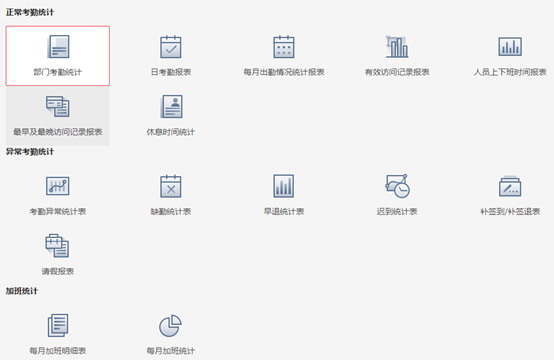The image size is (554, 360).
Task: Select the 迟到统计表 clock icon
Action: (x=397, y=186)
